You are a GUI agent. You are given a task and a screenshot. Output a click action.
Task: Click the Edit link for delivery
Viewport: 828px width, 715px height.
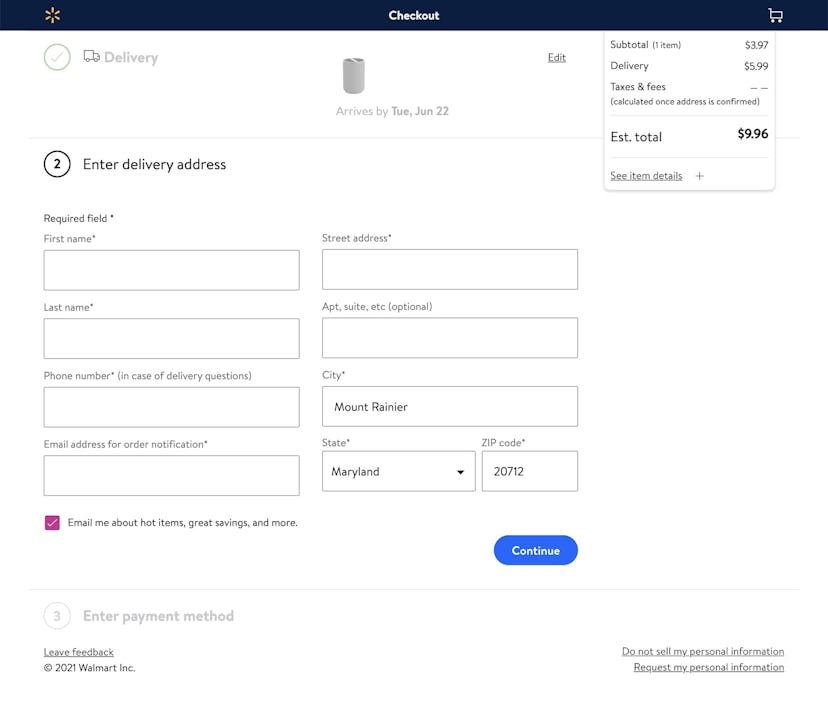coord(556,57)
